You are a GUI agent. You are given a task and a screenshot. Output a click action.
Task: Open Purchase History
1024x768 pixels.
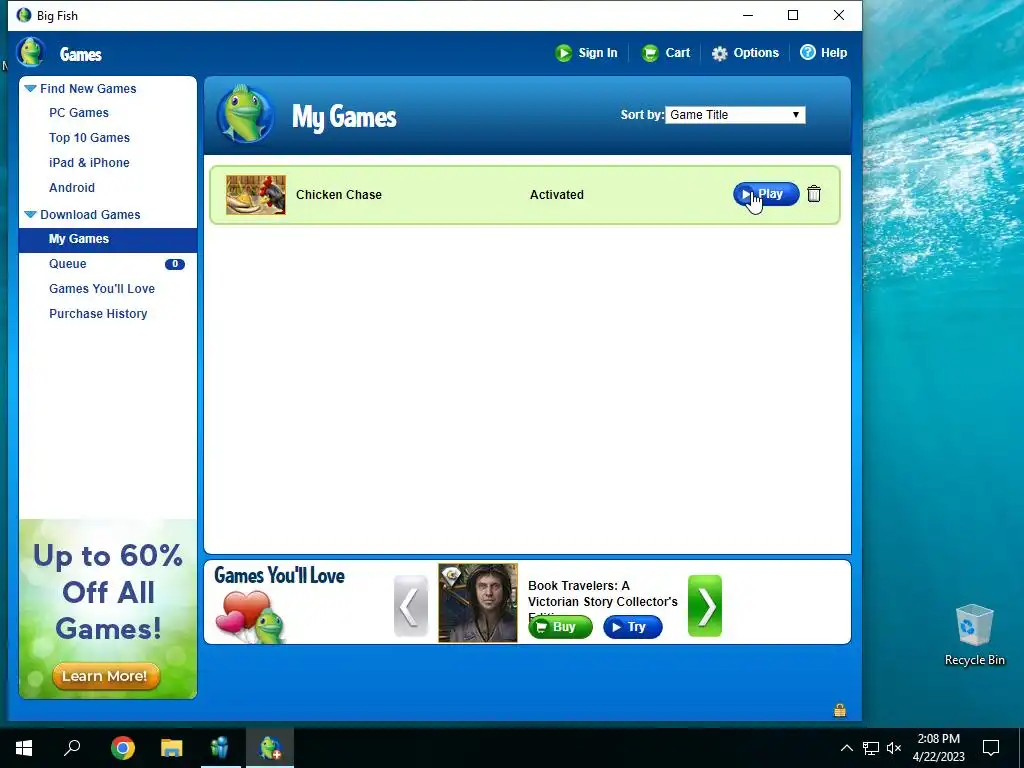tap(98, 313)
